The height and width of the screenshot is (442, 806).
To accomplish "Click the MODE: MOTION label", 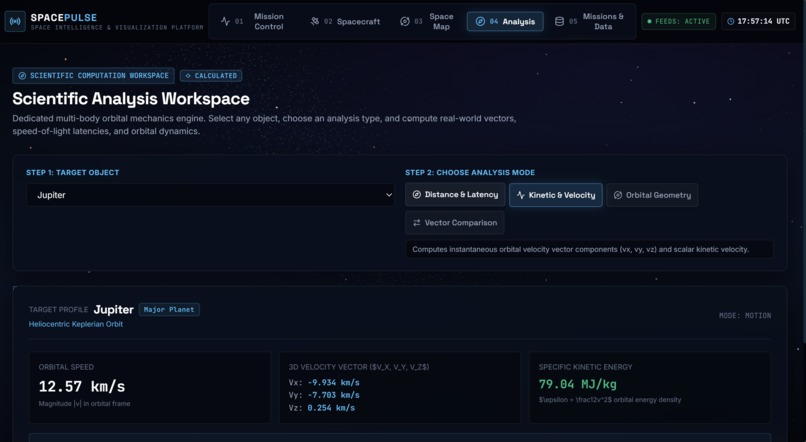I will click(x=745, y=316).
